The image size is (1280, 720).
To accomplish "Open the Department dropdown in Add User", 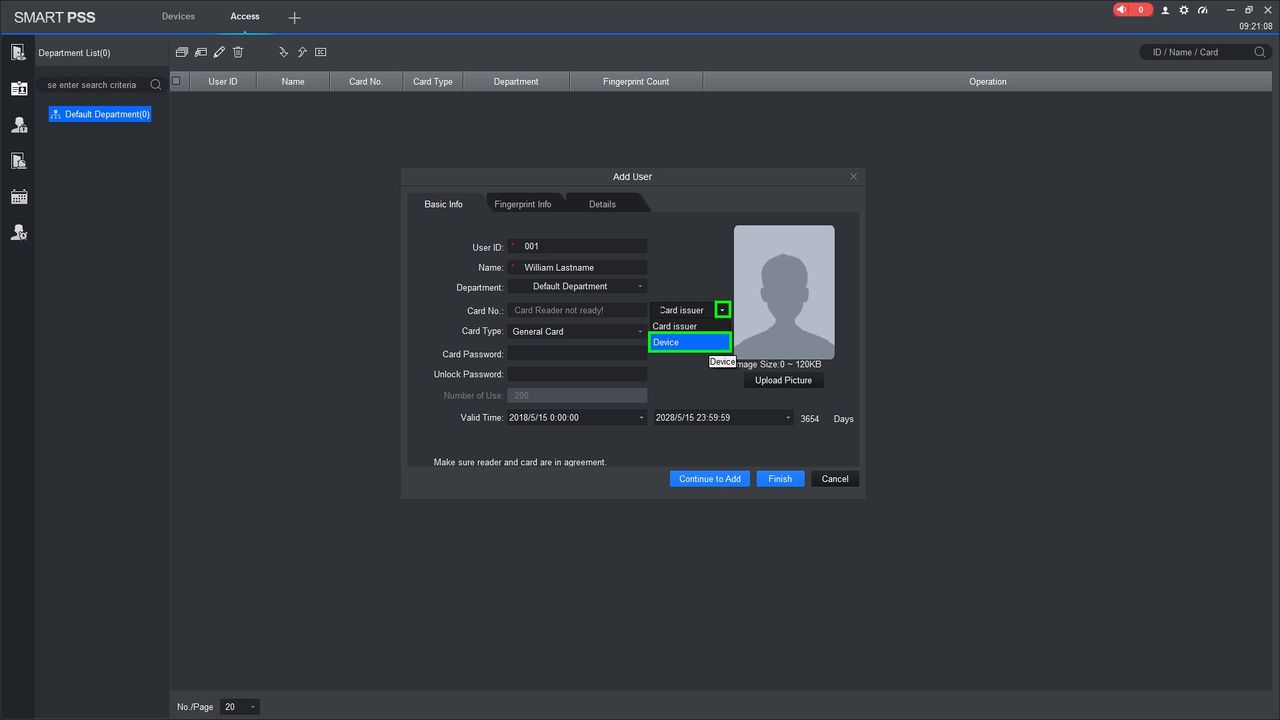I will [x=577, y=287].
